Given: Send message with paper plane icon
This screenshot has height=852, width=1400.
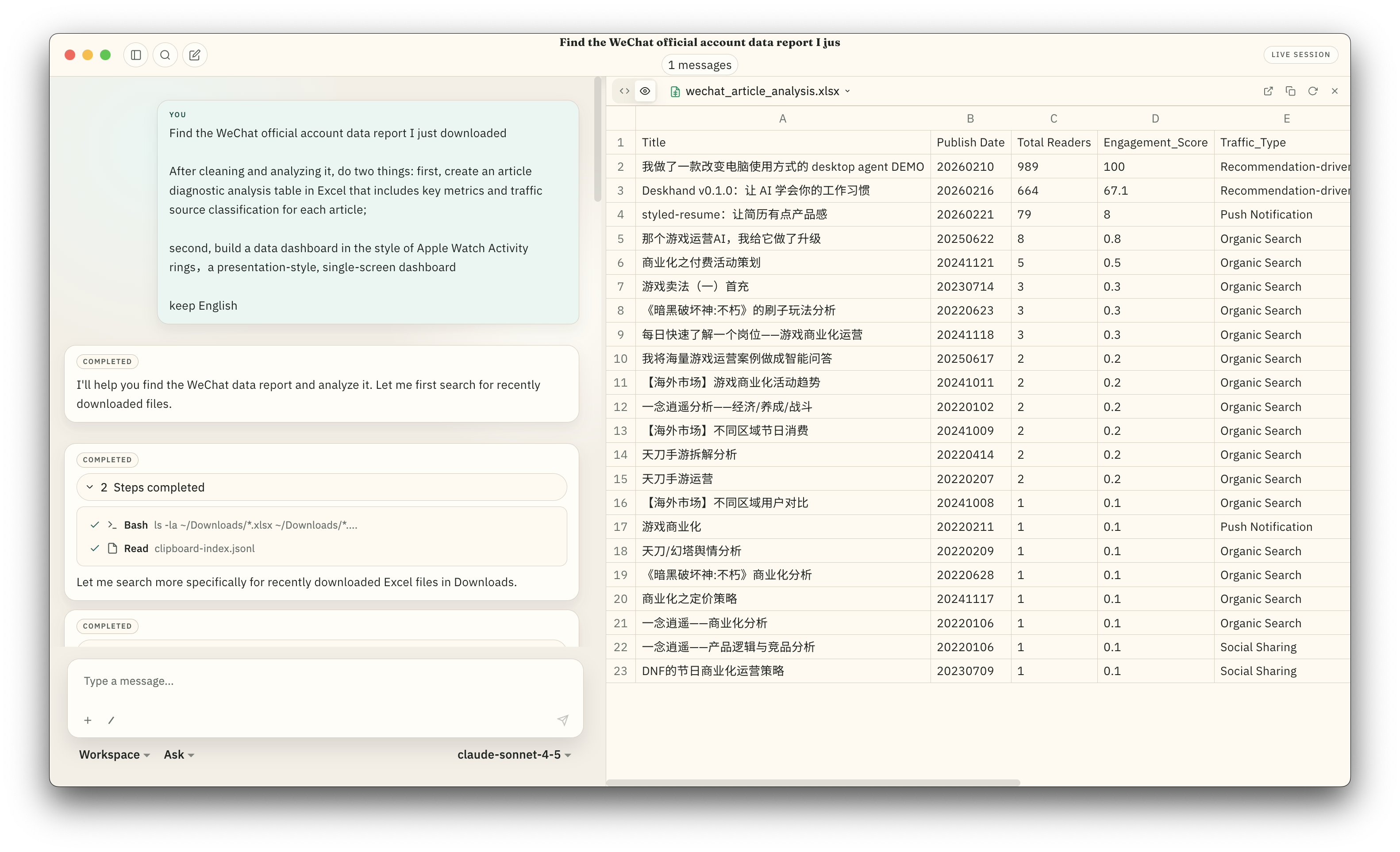Looking at the screenshot, I should tap(562, 720).
